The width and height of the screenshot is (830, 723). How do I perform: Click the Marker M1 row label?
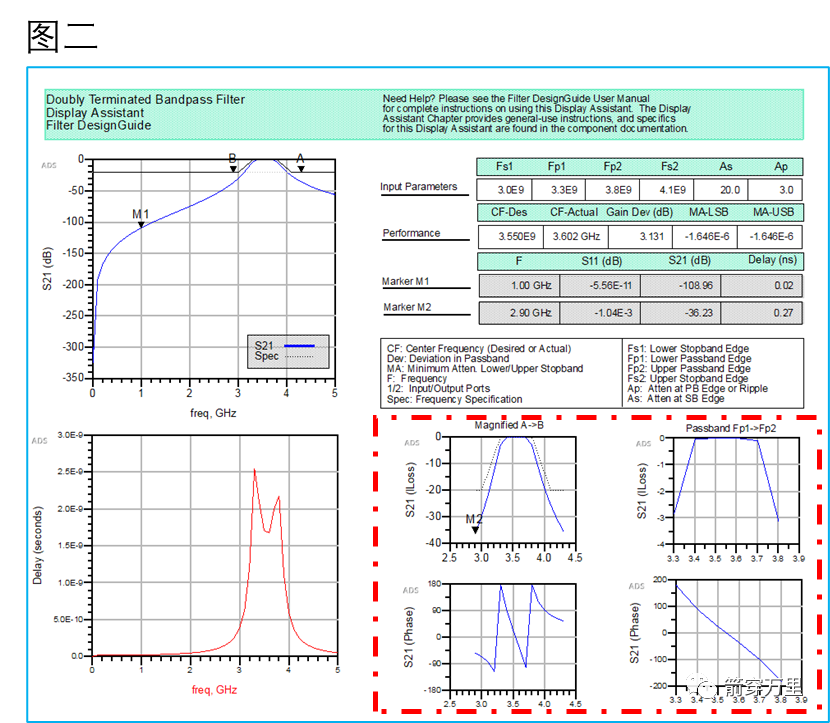point(405,282)
